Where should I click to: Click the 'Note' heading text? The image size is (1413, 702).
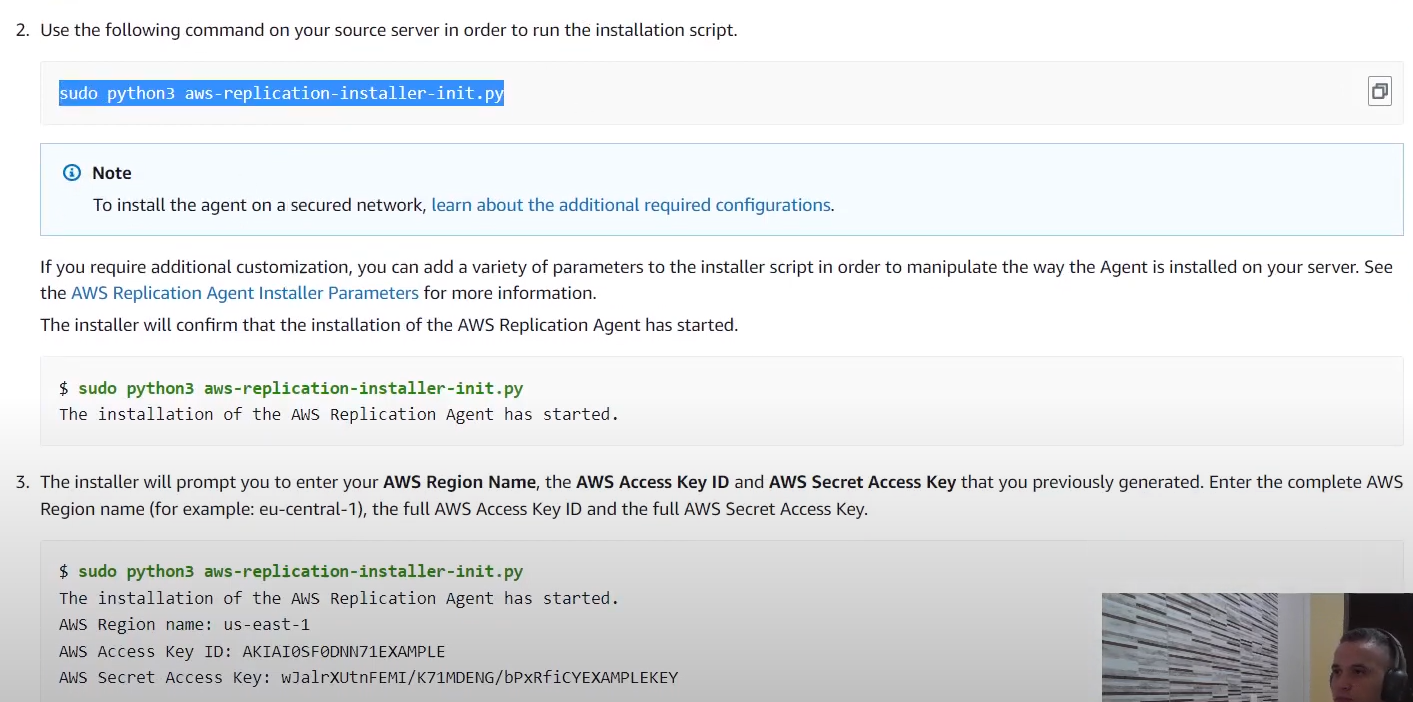[112, 173]
